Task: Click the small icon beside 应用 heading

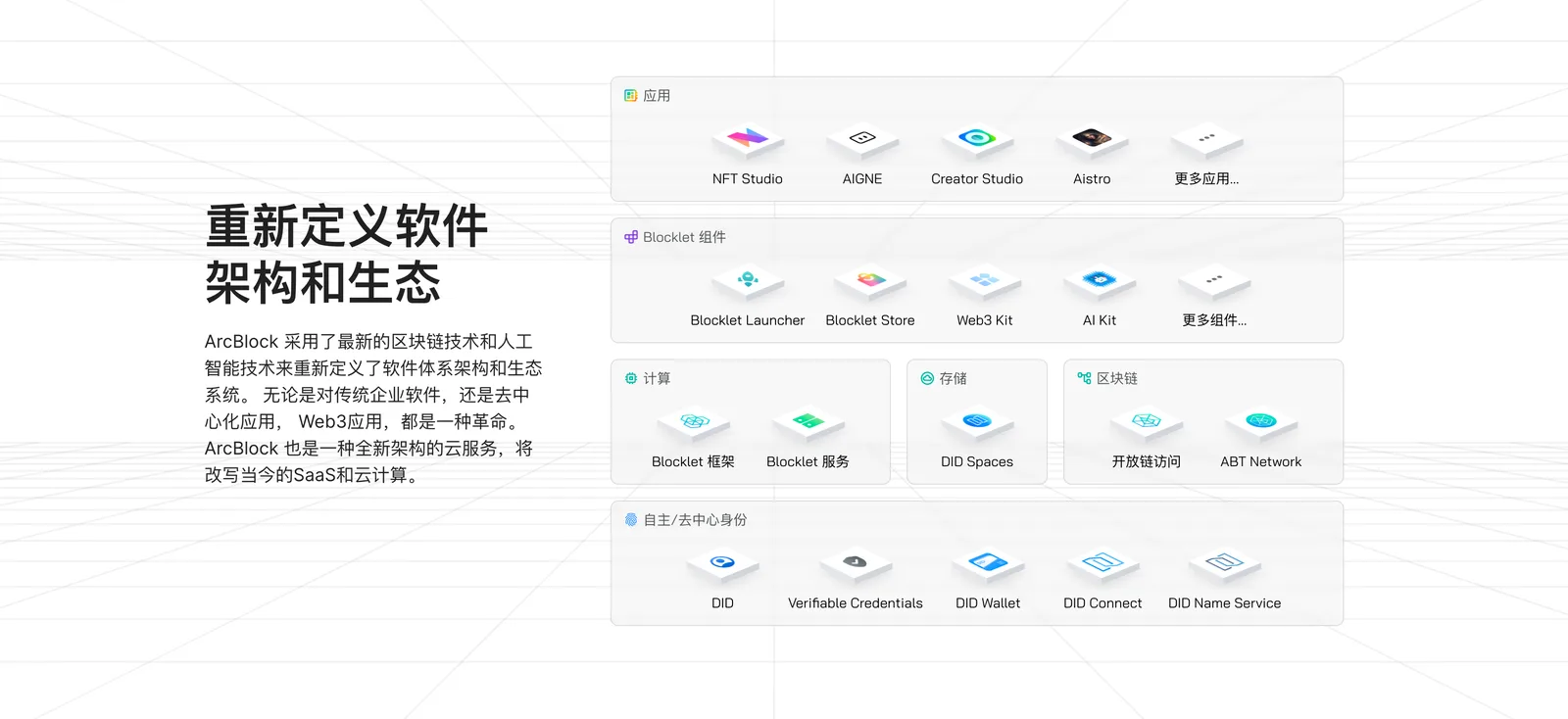Action: [x=631, y=96]
